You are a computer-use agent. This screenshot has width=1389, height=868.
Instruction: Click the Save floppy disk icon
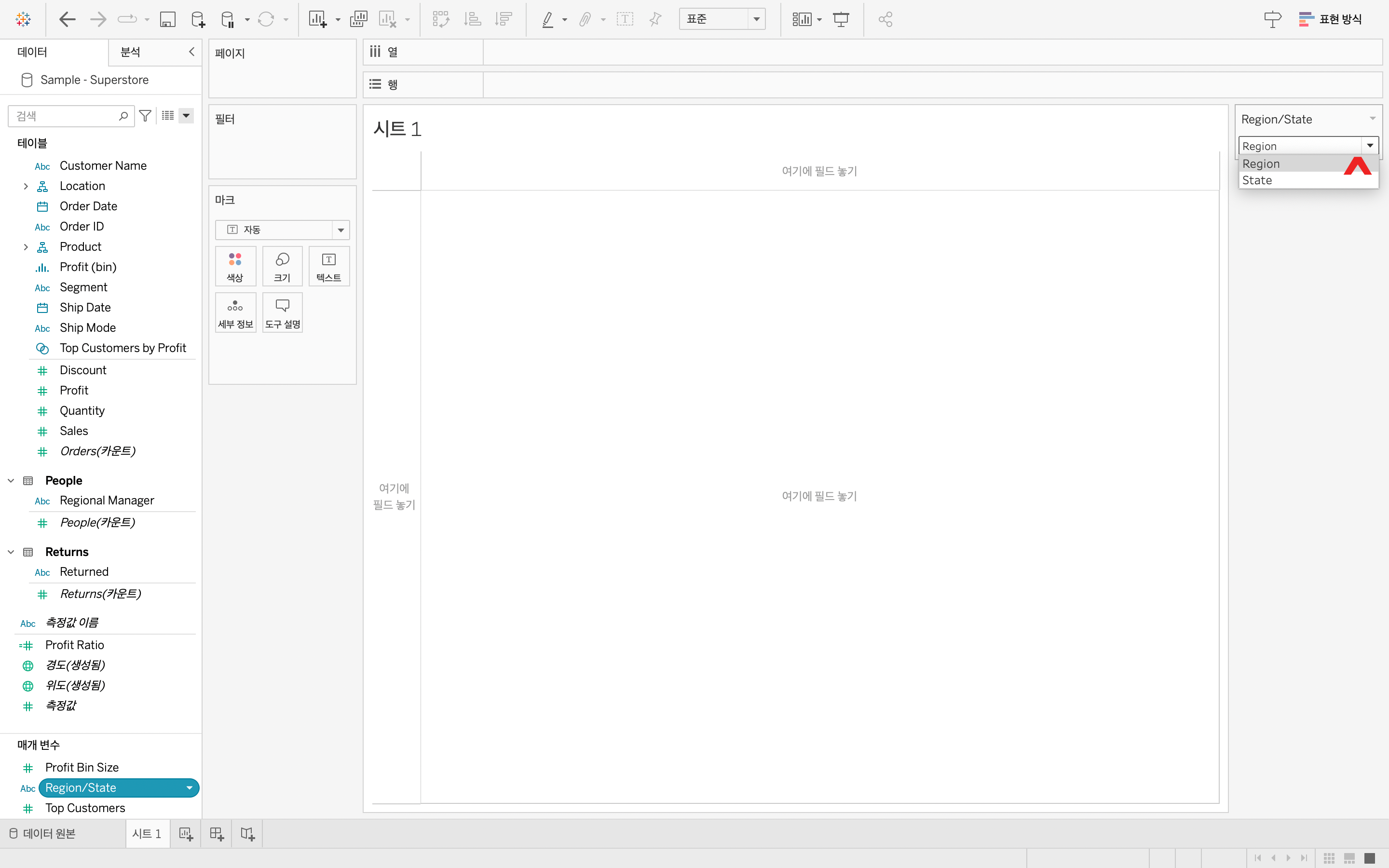coord(168,19)
